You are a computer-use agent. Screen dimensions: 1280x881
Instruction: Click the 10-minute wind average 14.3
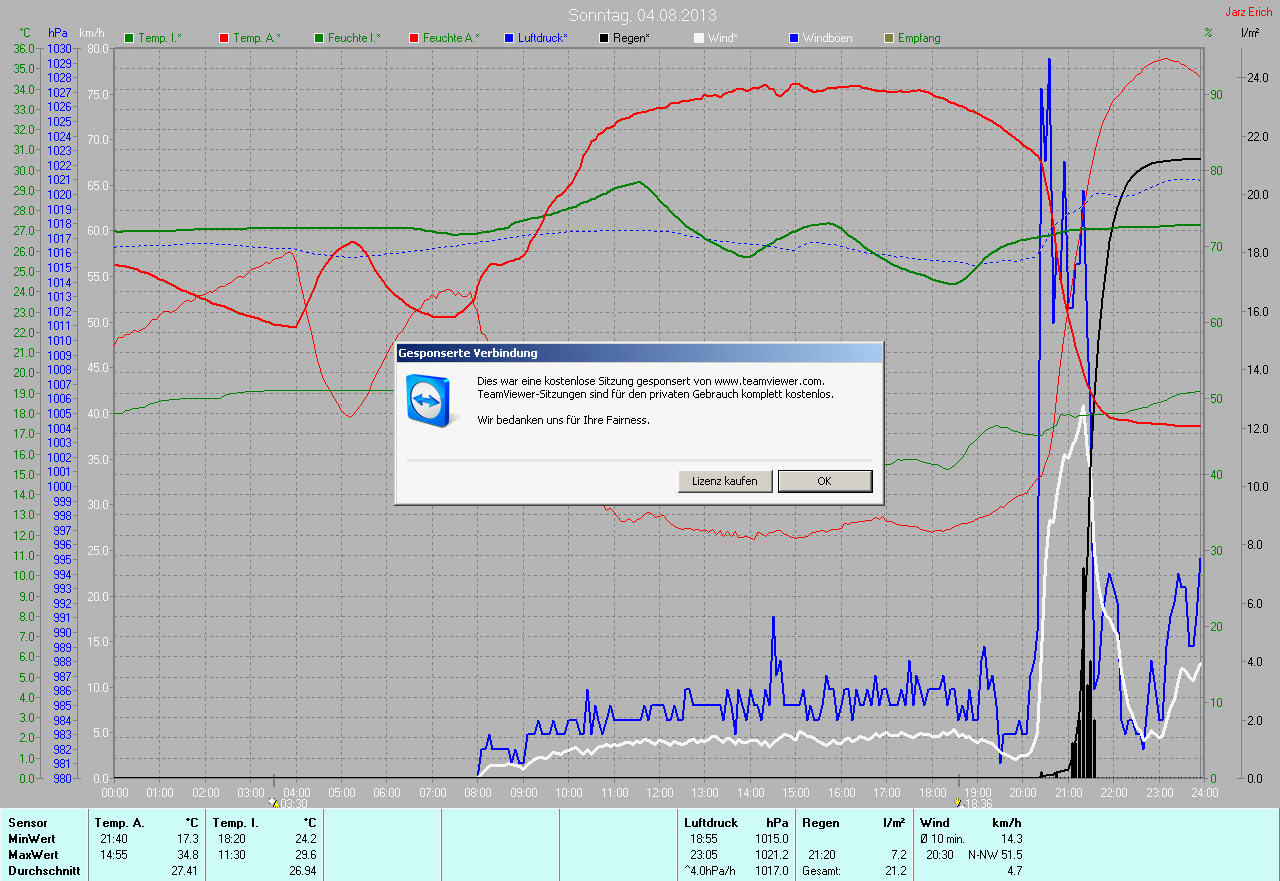[1011, 839]
